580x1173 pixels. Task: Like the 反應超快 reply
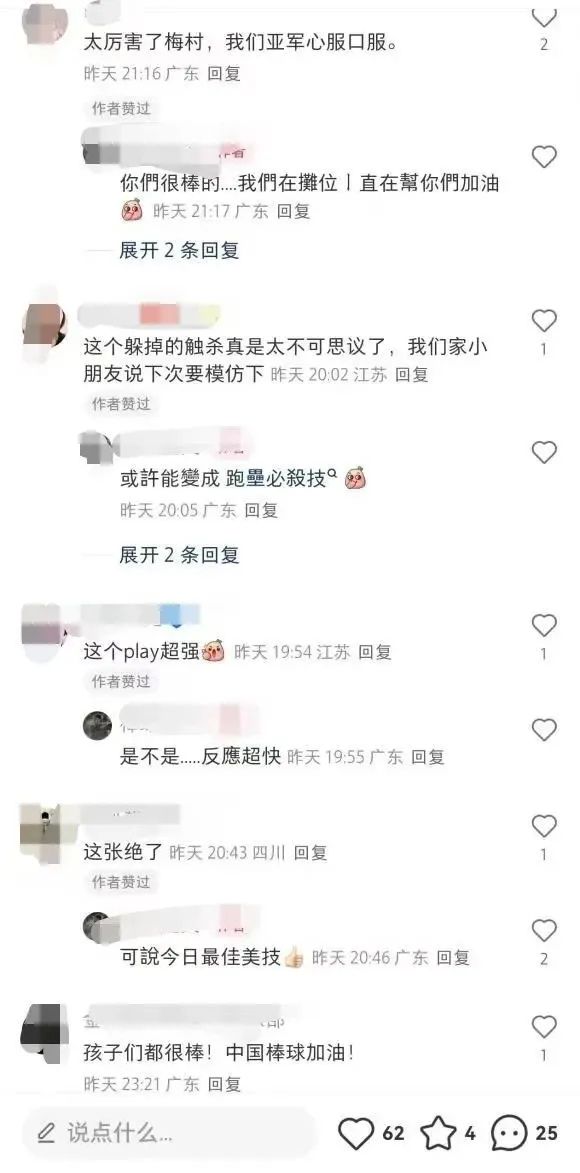[x=544, y=730]
